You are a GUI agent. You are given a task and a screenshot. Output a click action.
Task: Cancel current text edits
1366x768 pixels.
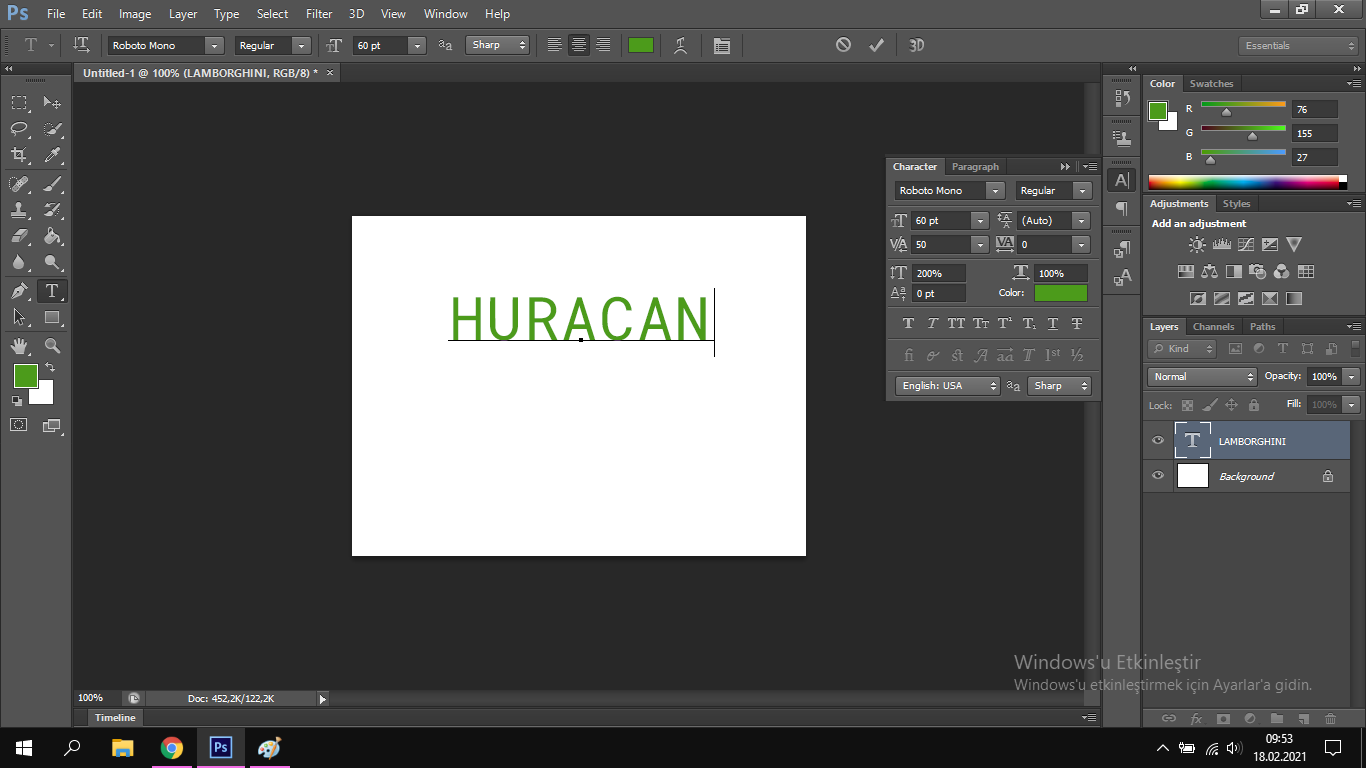point(843,45)
